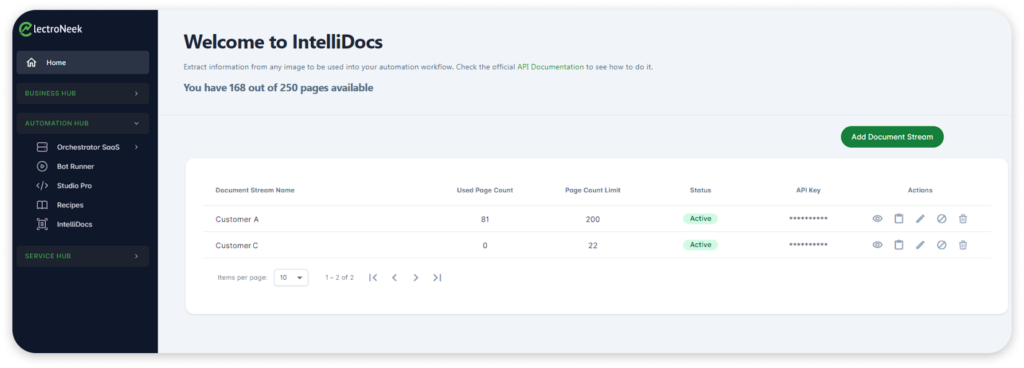The height and width of the screenshot is (368, 1024).
Task: Click the used page count 0 for Customer C
Action: 485,245
